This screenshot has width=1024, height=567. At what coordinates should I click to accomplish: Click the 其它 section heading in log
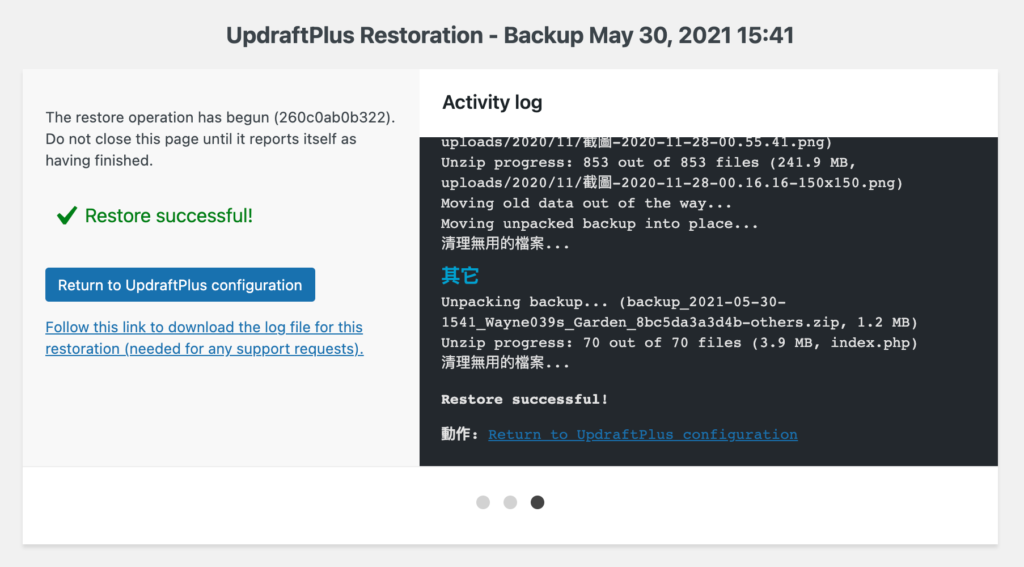(x=460, y=276)
